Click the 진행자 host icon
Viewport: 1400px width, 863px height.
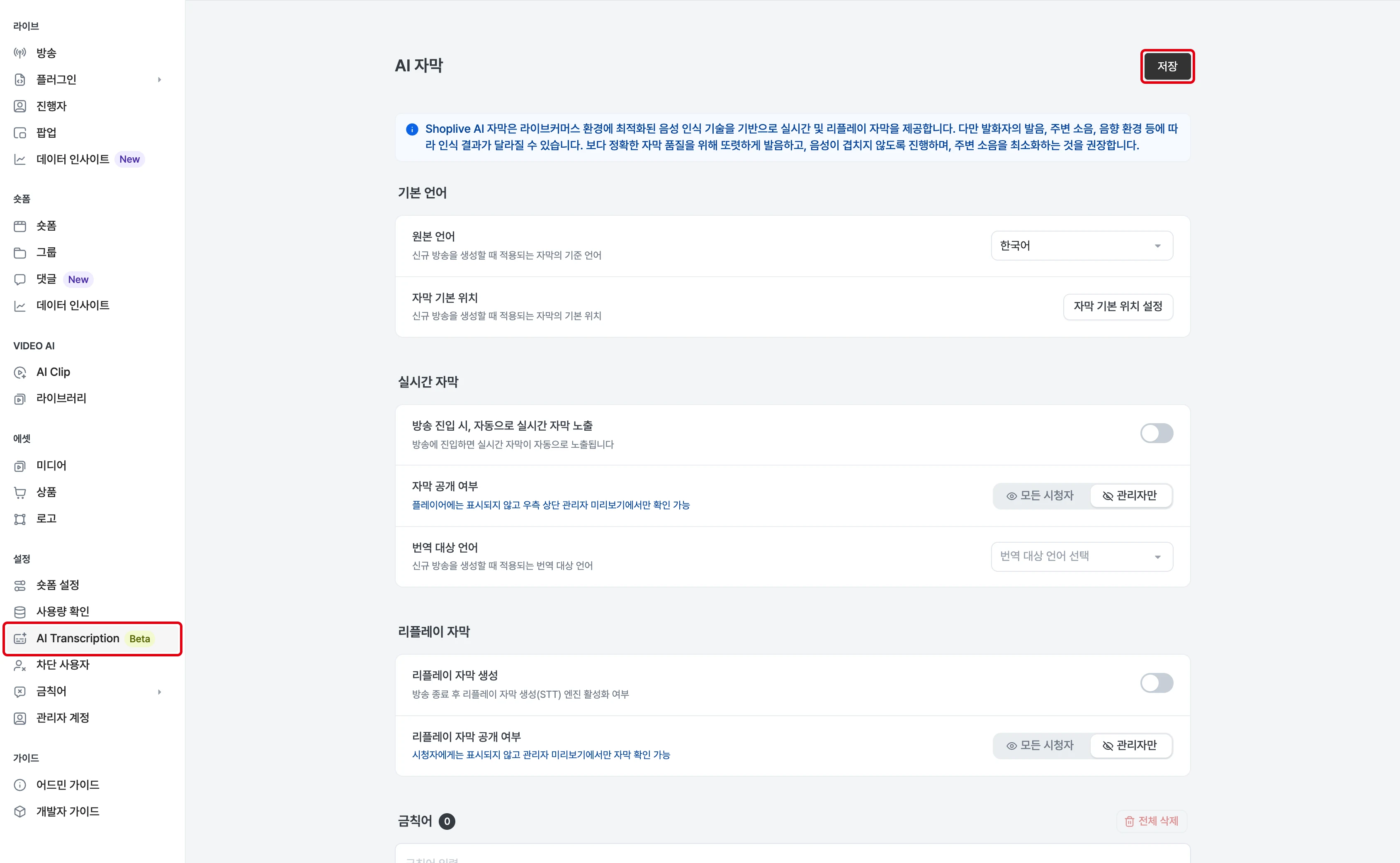click(20, 106)
